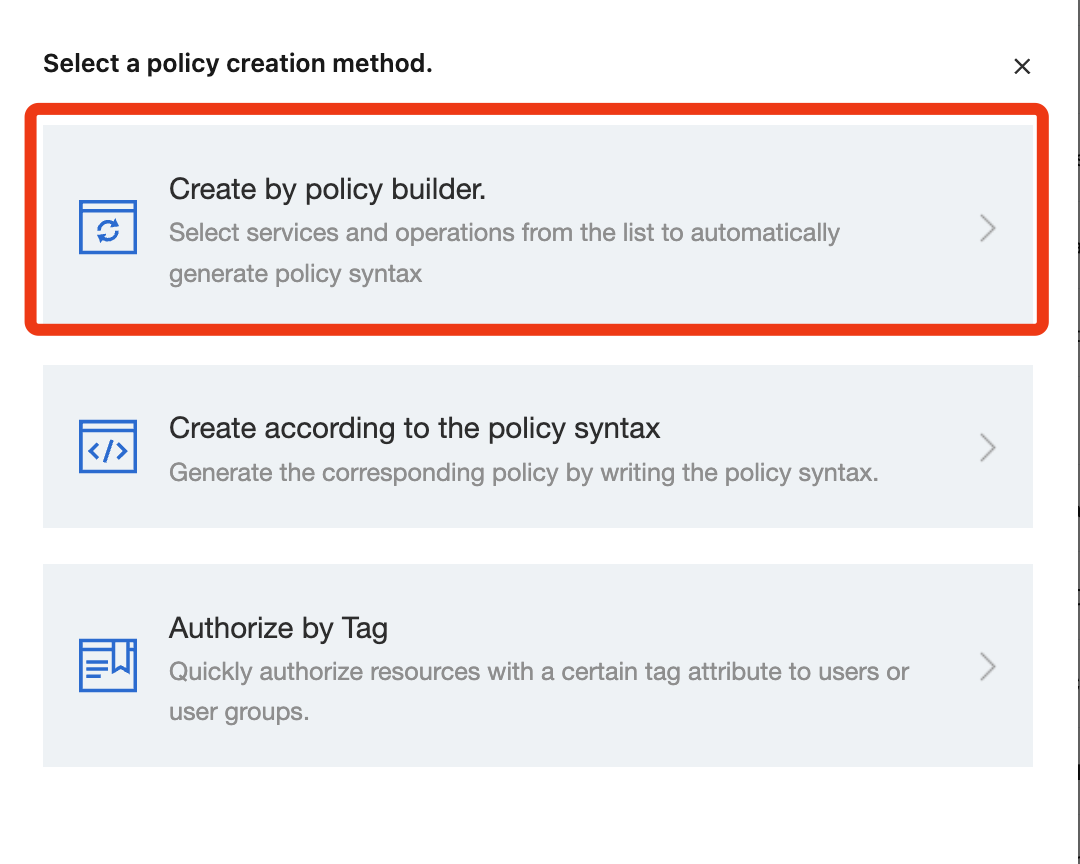Screen dimensions: 1080x864
Task: Click the 'generate policy syntax' text line
Action: [x=295, y=273]
